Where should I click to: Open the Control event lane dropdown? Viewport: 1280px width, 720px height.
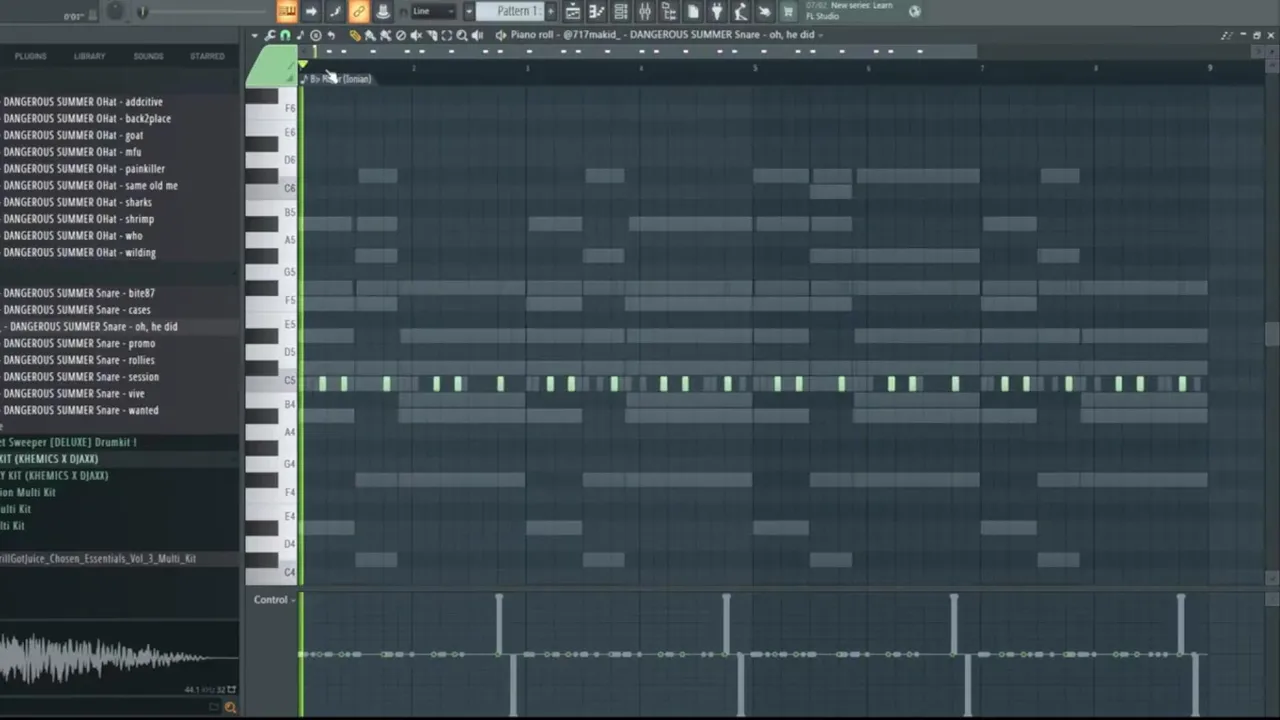coord(275,600)
